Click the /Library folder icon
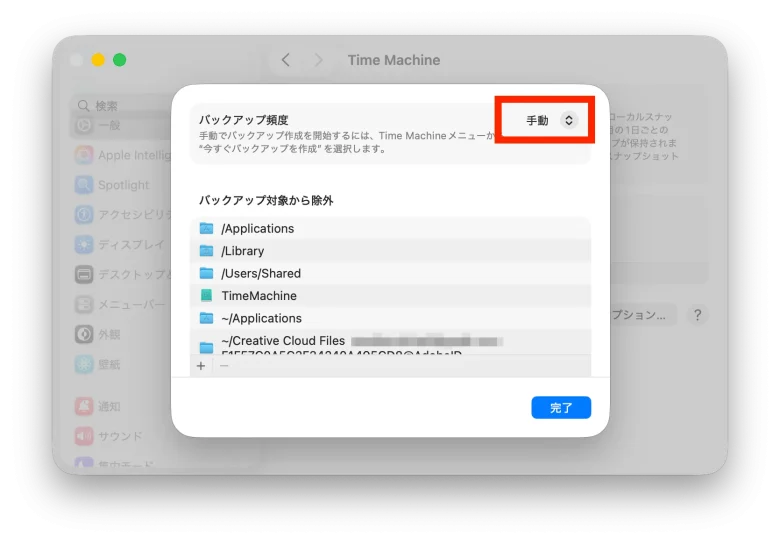The height and width of the screenshot is (544, 780). (x=206, y=251)
